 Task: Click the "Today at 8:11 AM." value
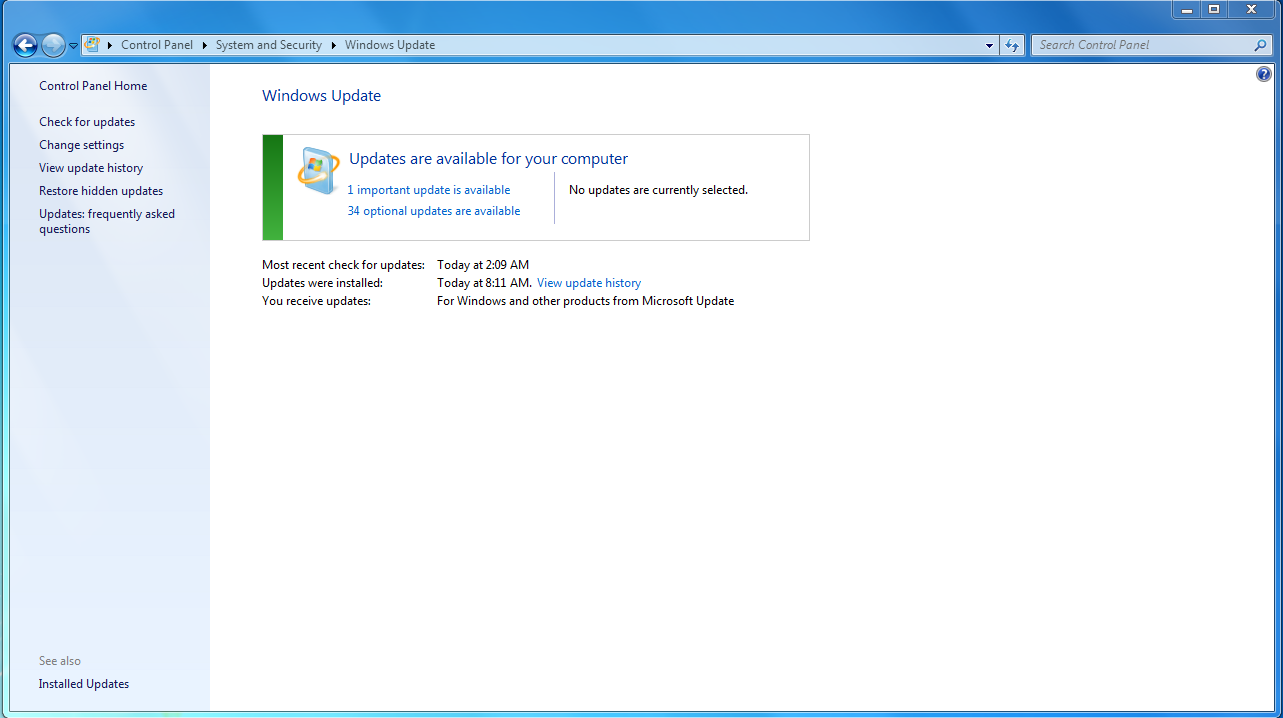(x=485, y=283)
